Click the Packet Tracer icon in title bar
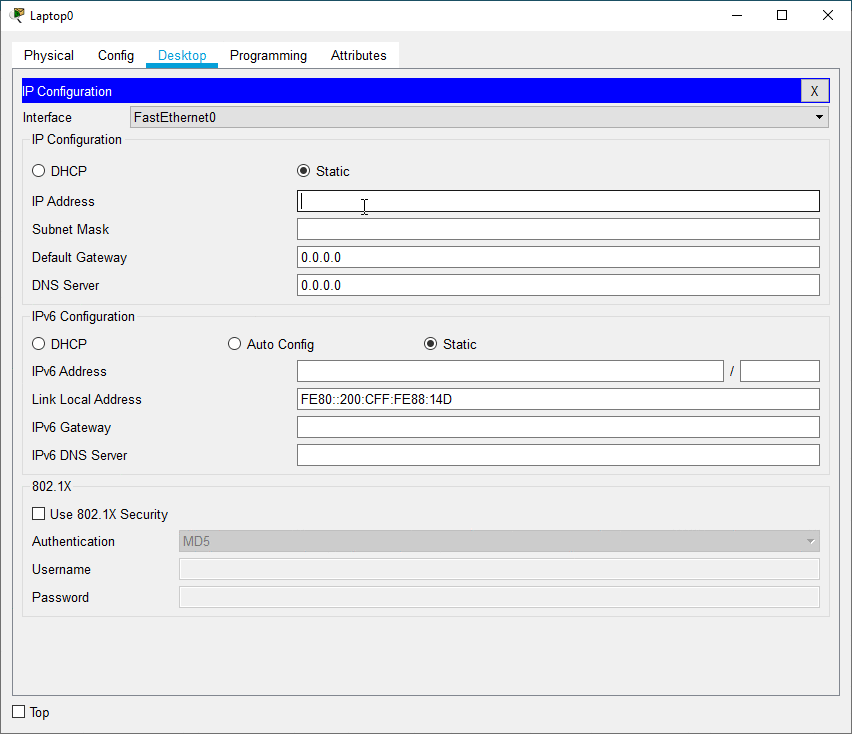Screen dimensions: 852x734 [x=17, y=15]
